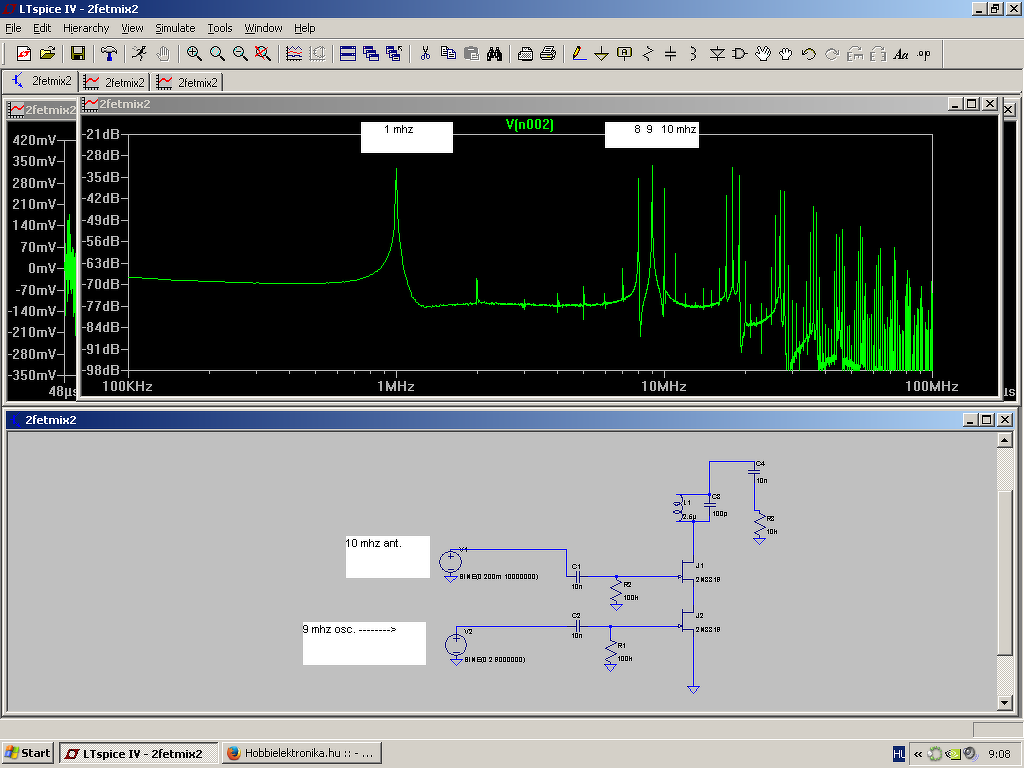
Task: Add a SPICE directive with .op icon
Action: pyautogui.click(x=924, y=54)
